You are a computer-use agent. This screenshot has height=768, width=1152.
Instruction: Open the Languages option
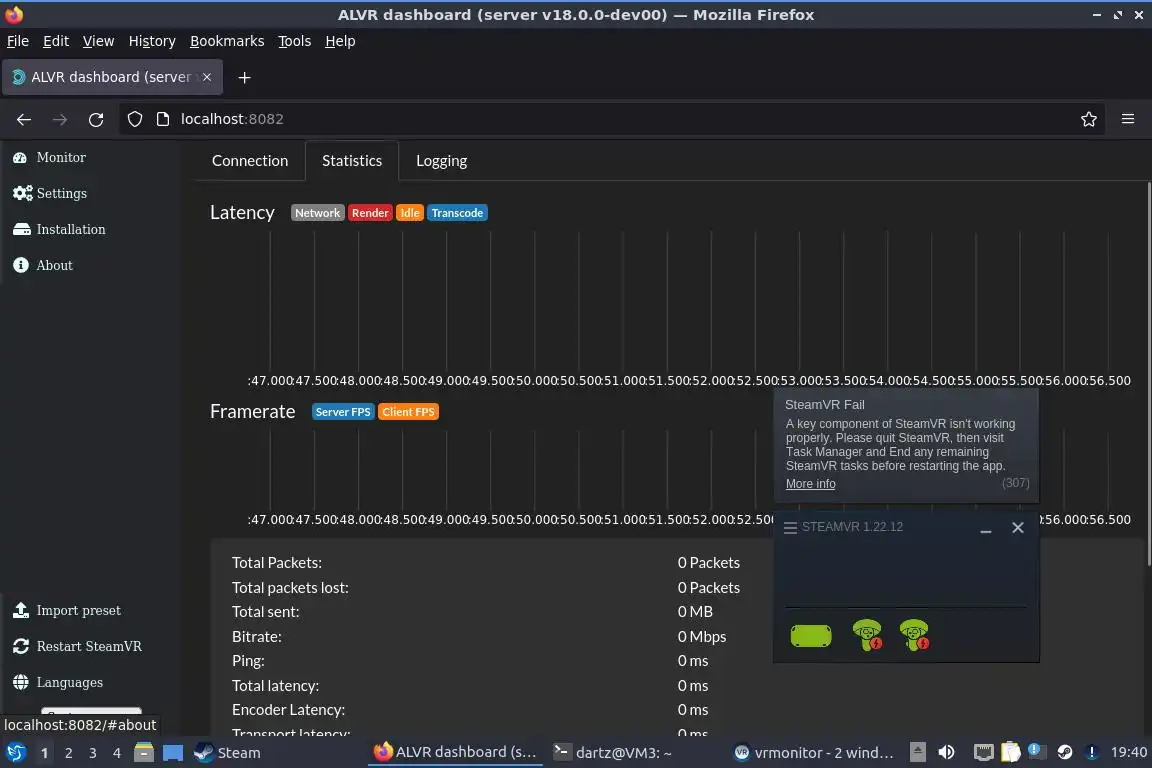click(58, 682)
